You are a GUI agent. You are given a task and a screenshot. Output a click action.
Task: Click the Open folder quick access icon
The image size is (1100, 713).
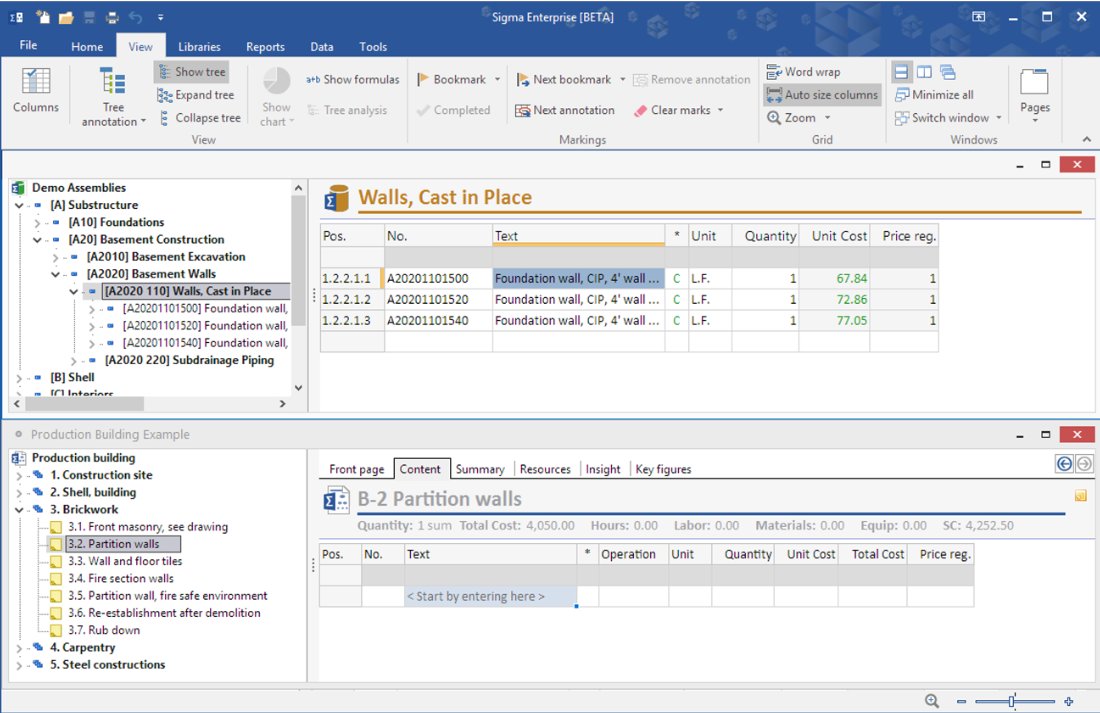pos(66,18)
